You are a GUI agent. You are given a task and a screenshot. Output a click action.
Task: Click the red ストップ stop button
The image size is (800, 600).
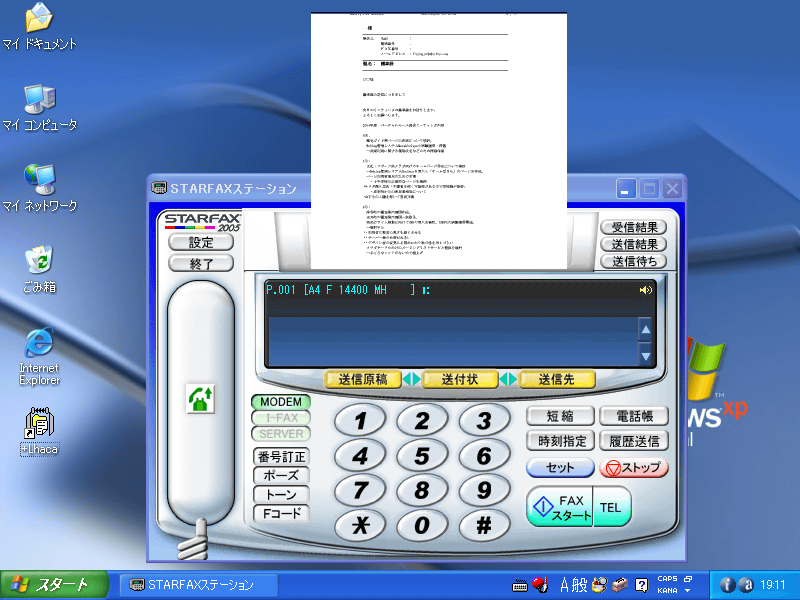[x=634, y=467]
